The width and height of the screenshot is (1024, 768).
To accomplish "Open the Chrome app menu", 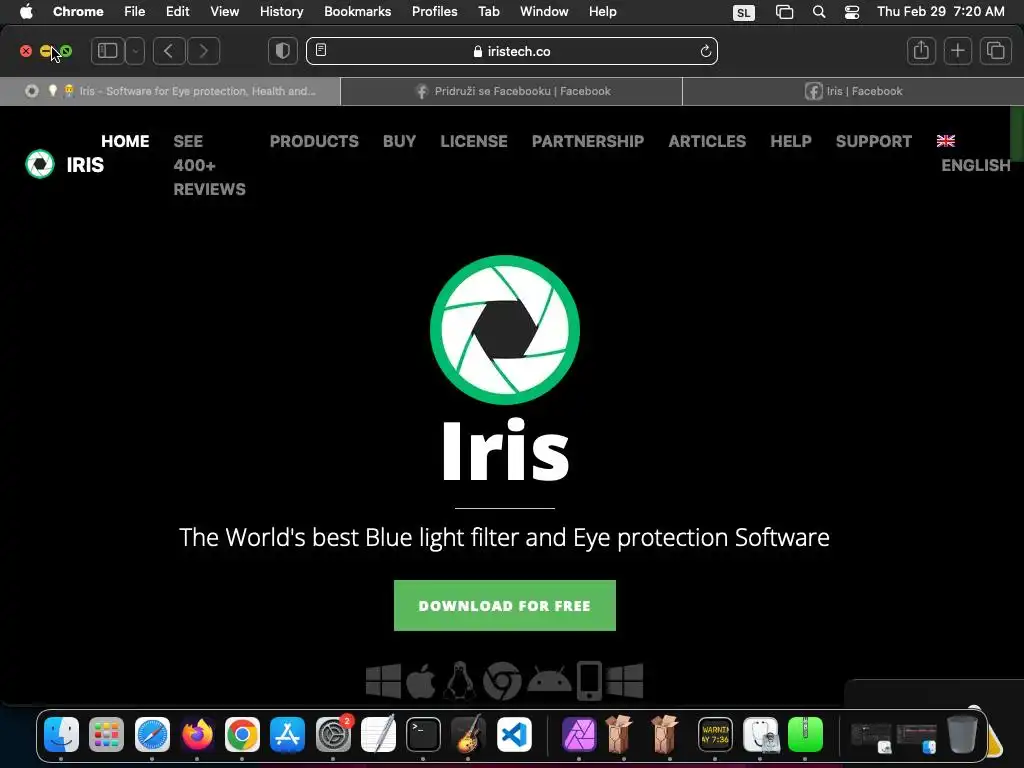I will tap(78, 12).
